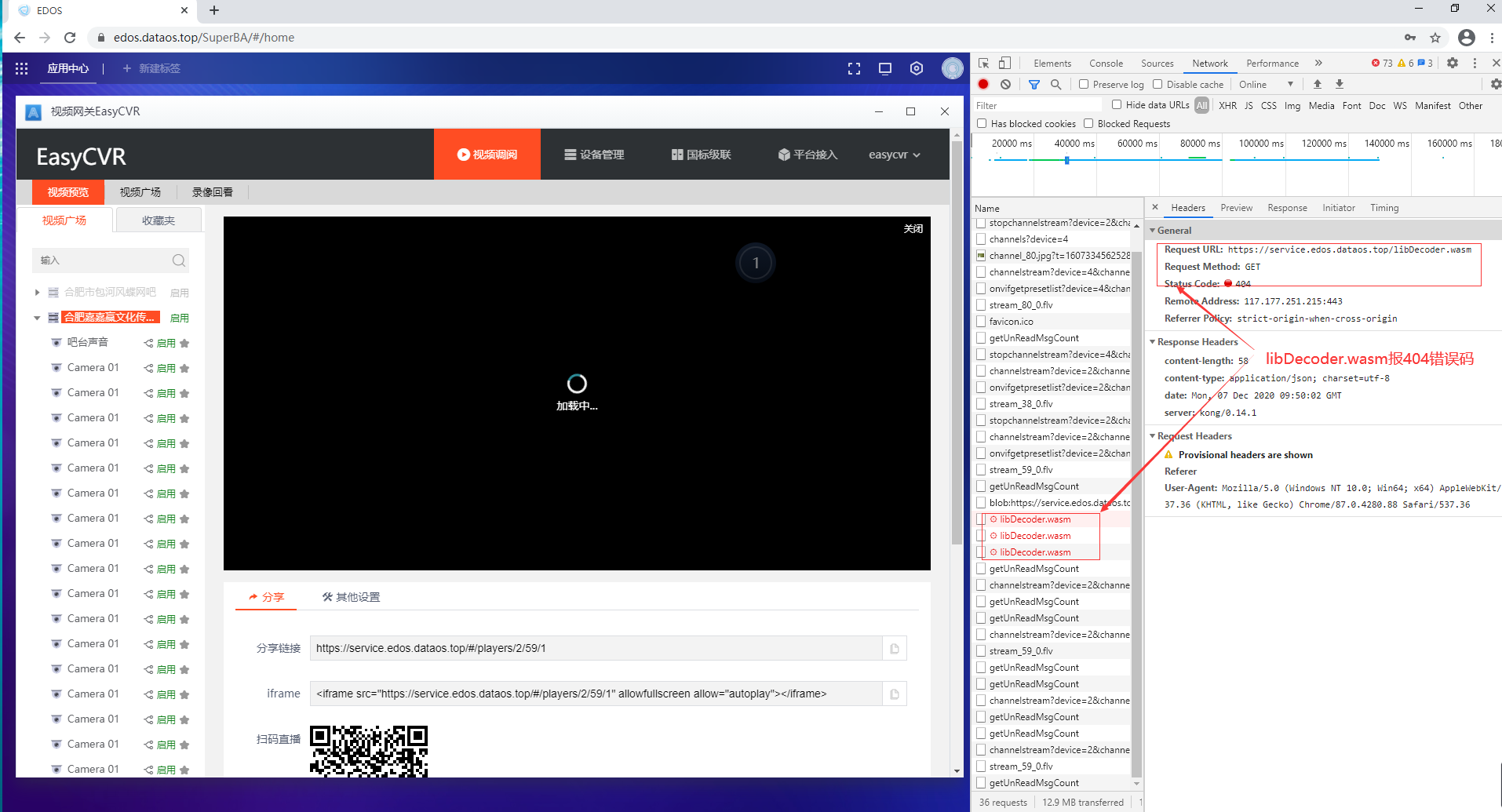
Task: Click the blue marker on network timeline overview
Action: 1066,160
